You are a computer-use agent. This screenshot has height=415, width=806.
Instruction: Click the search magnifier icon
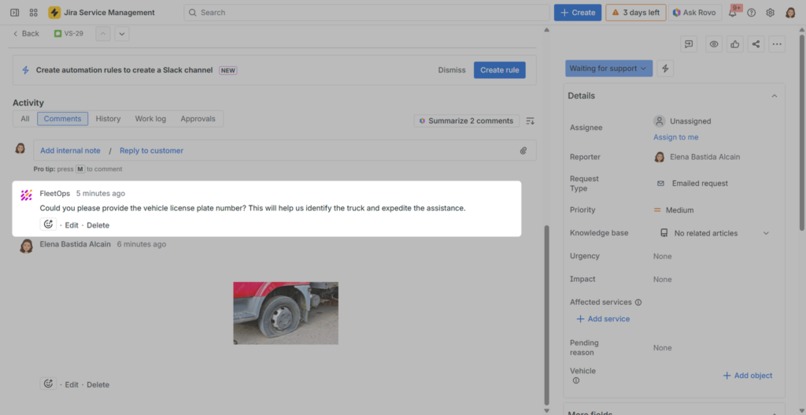(x=193, y=12)
